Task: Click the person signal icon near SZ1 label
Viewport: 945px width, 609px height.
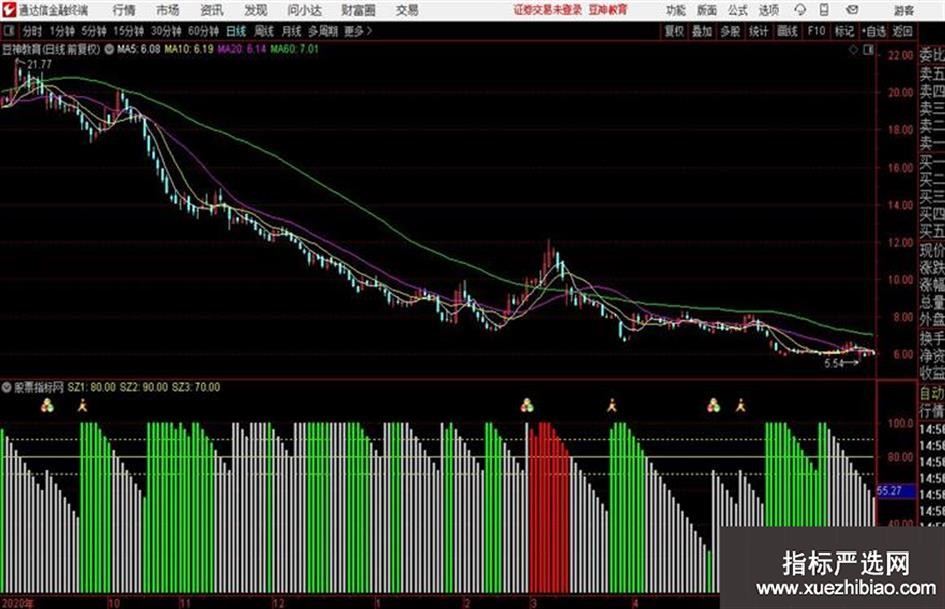Action: coord(83,406)
